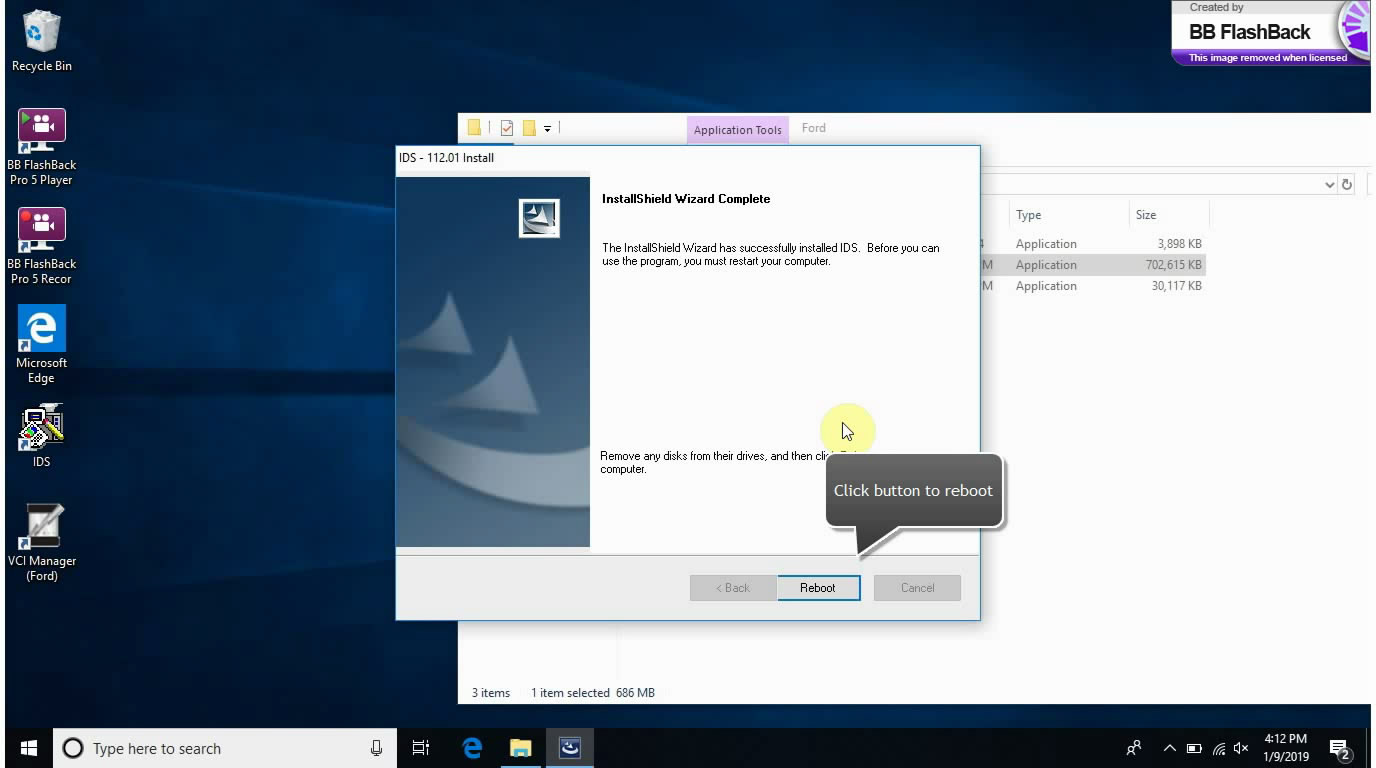Click the network icon in tray
Image resolution: width=1376 pixels, height=768 pixels.
(1218, 748)
